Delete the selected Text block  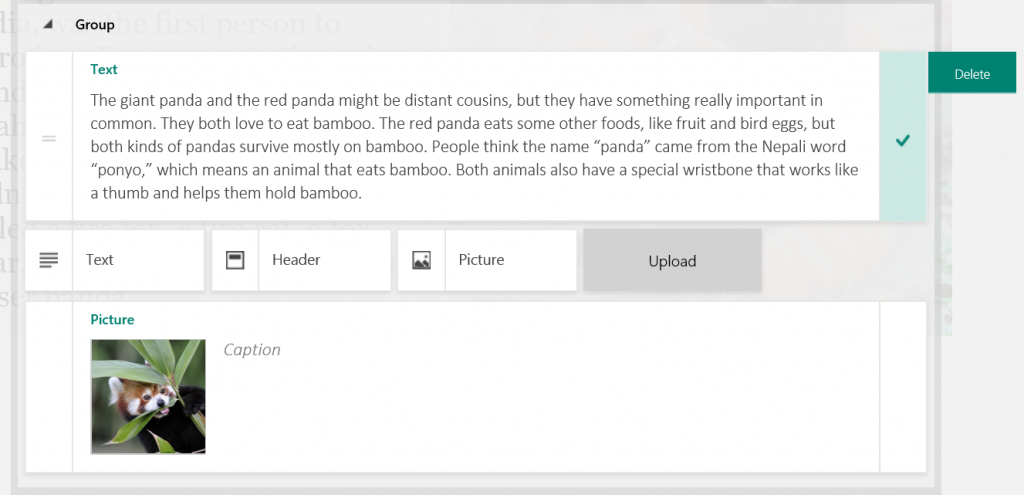(x=971, y=74)
